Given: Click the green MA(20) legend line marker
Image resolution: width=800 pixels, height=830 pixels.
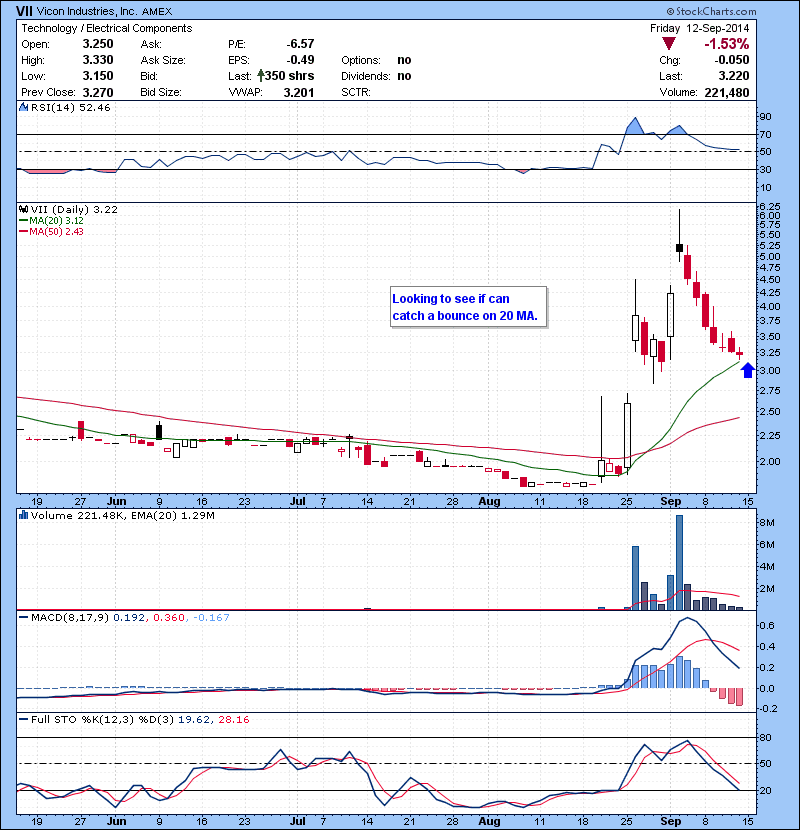Looking at the screenshot, I should [23, 221].
